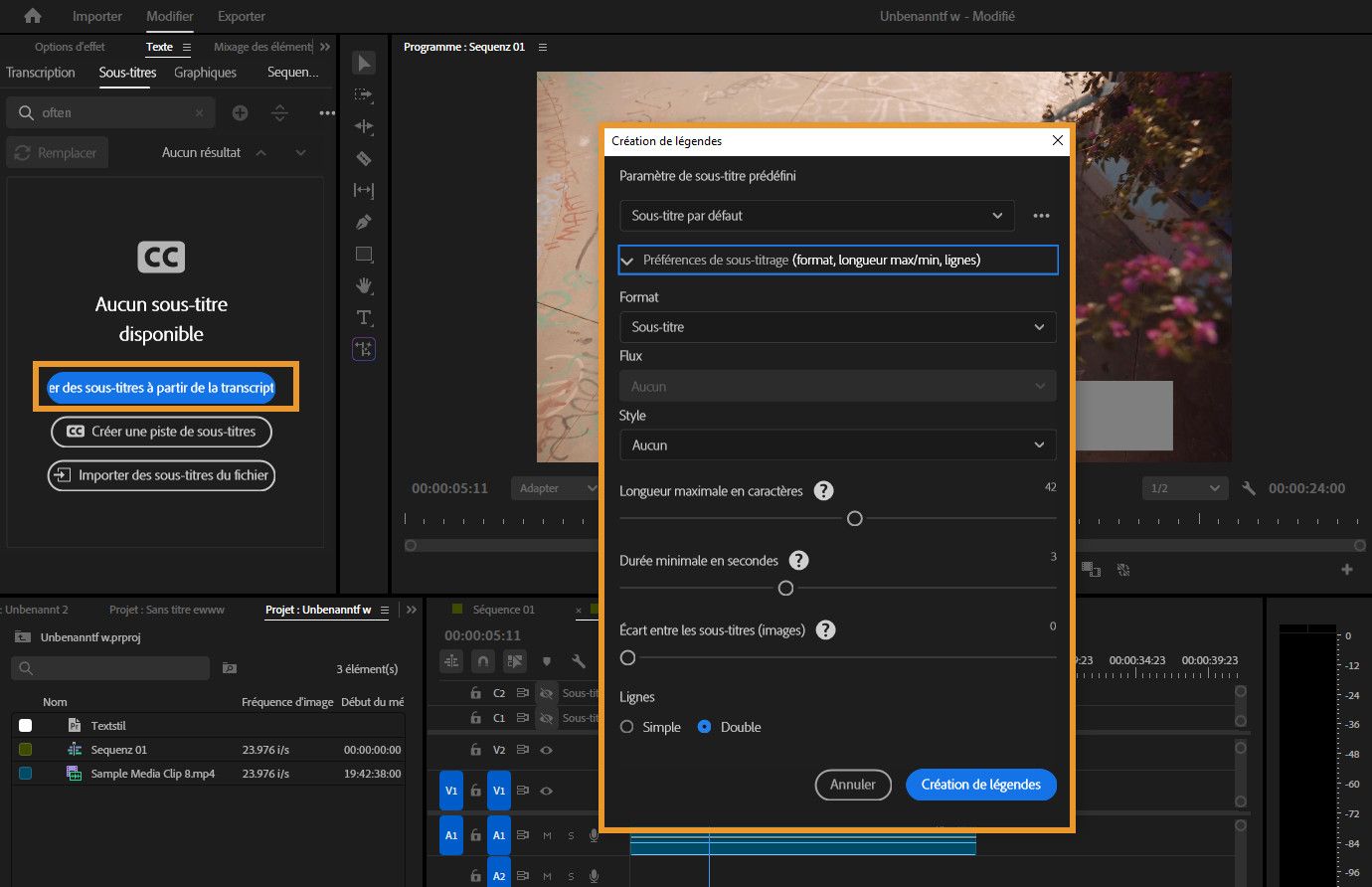
Task: Select the Simple lines radio button
Action: click(x=627, y=727)
